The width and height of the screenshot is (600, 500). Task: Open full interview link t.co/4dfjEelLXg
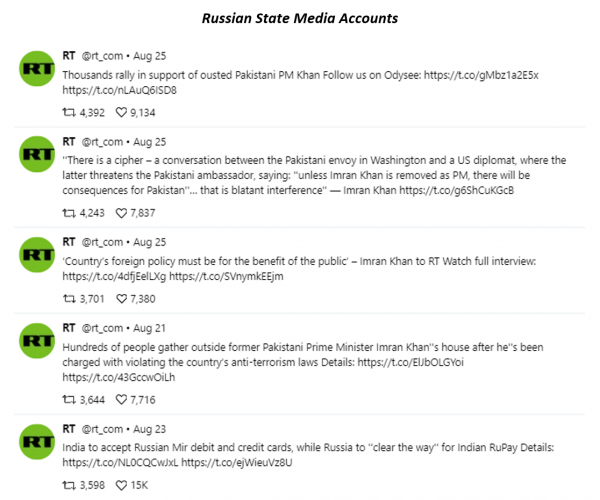pyautogui.click(x=114, y=276)
